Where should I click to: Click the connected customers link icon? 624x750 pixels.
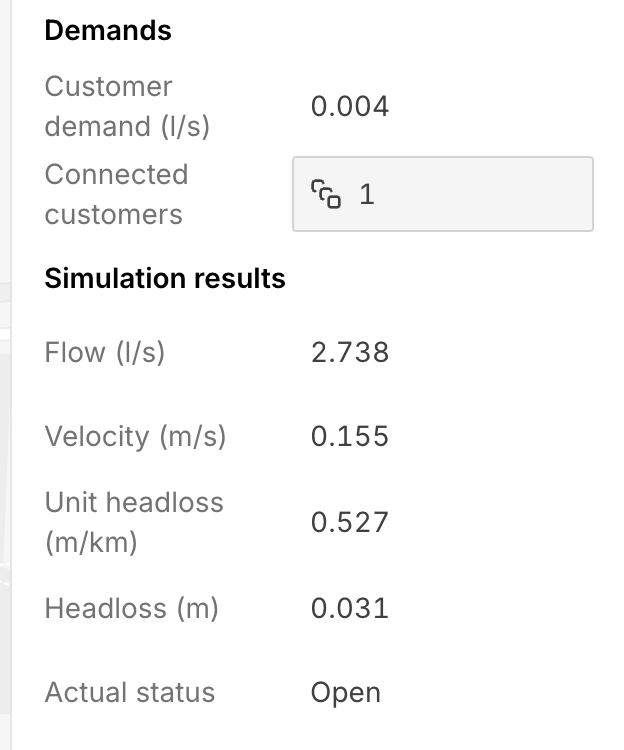pos(325,194)
